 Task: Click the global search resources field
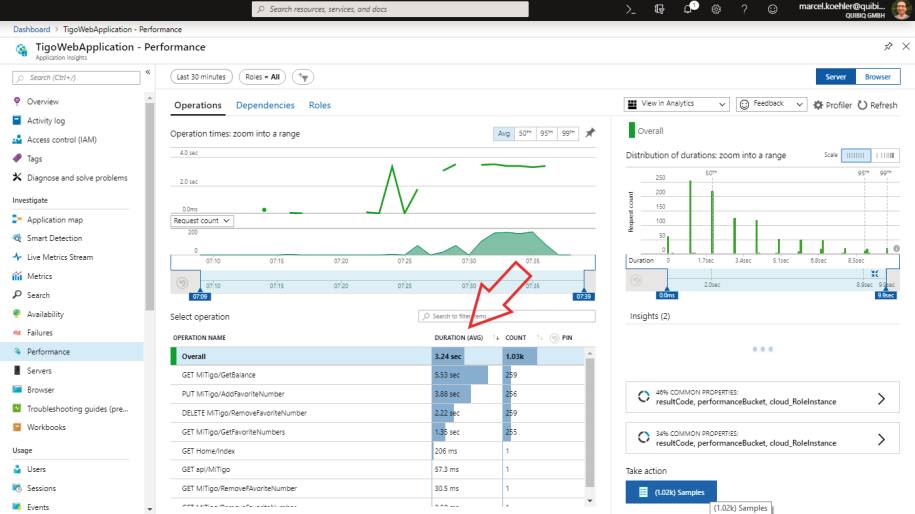coord(390,9)
